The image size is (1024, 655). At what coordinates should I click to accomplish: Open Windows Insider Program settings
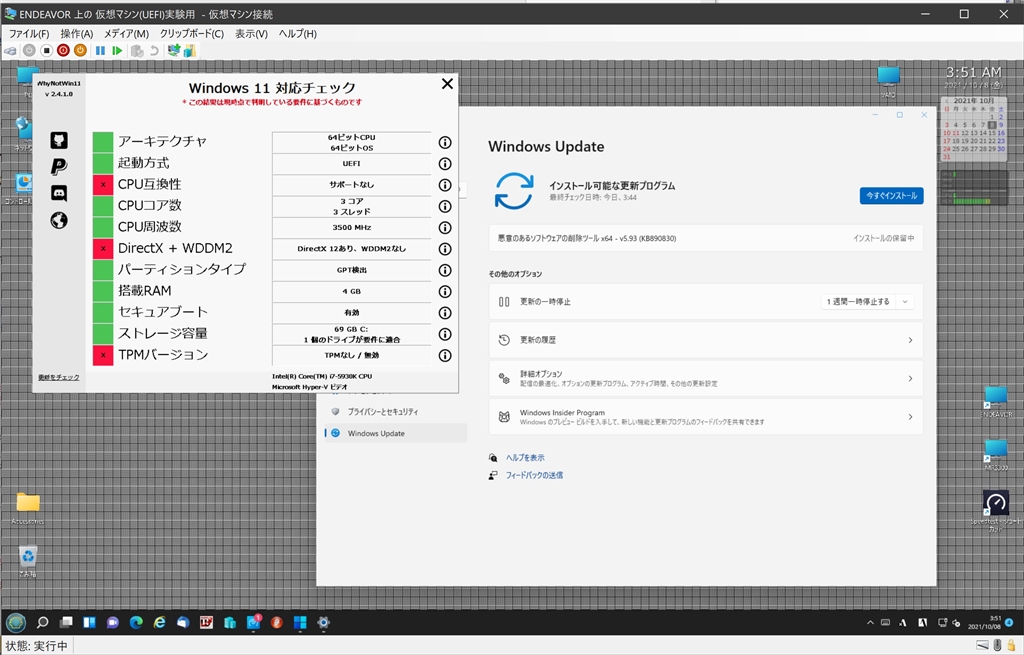[705, 417]
